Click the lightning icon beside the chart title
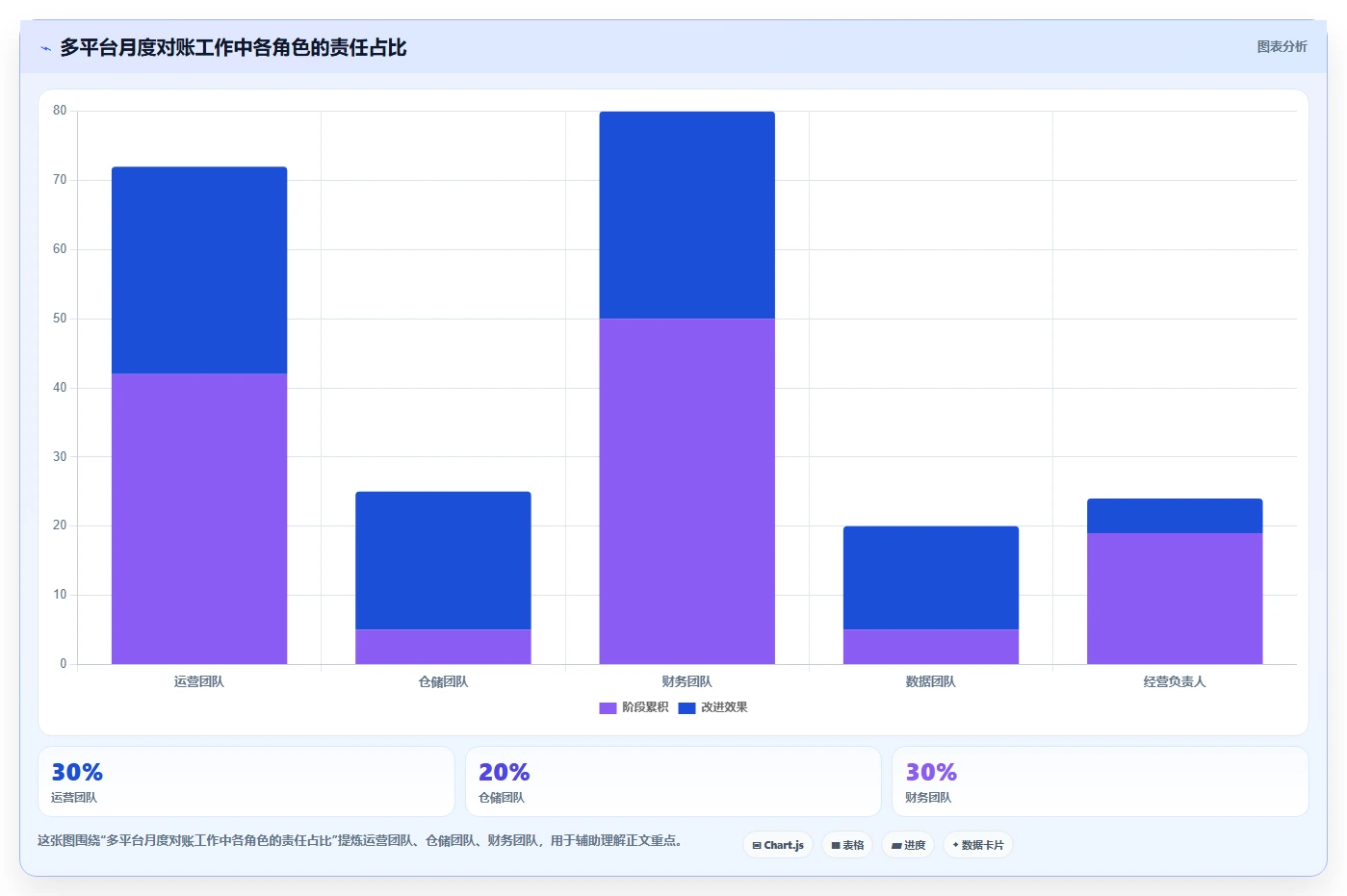This screenshot has width=1347, height=896. (x=45, y=48)
